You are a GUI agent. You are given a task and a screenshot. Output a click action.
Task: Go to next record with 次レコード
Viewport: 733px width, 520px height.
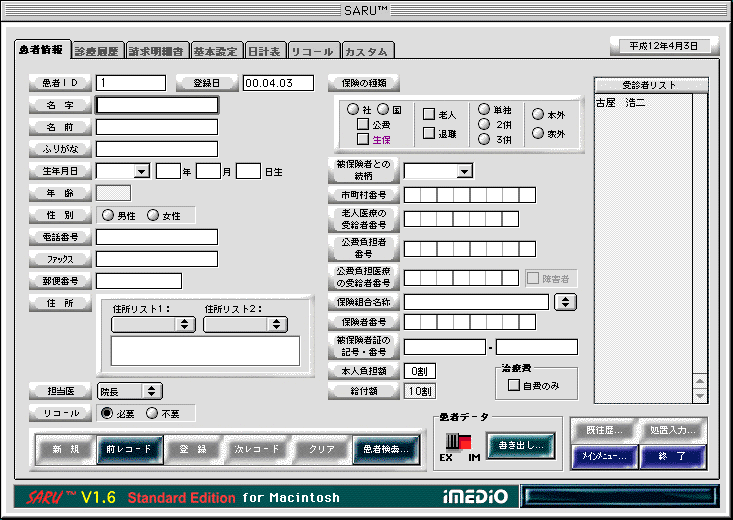[257, 449]
